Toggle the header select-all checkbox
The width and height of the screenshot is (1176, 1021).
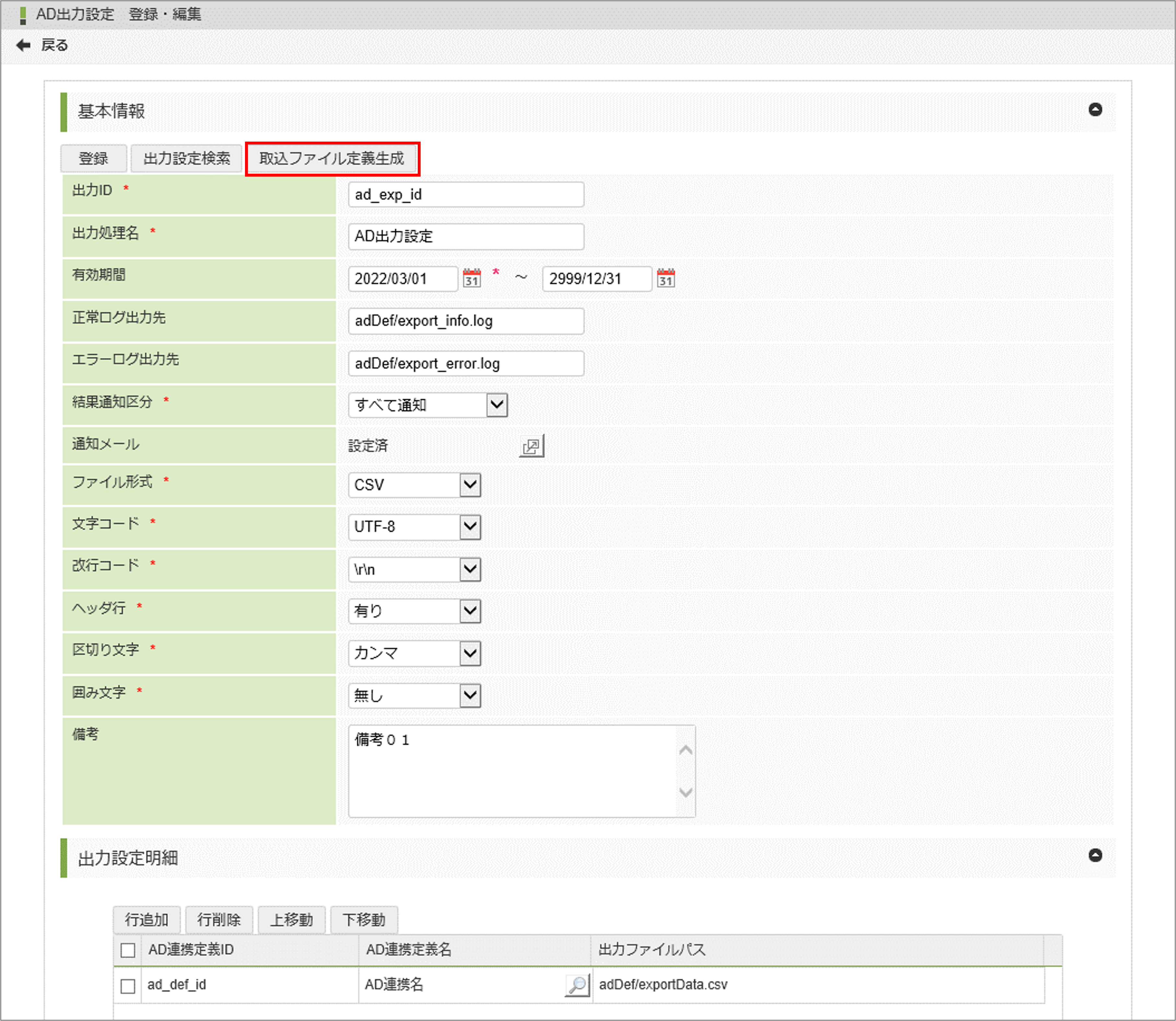coord(128,950)
